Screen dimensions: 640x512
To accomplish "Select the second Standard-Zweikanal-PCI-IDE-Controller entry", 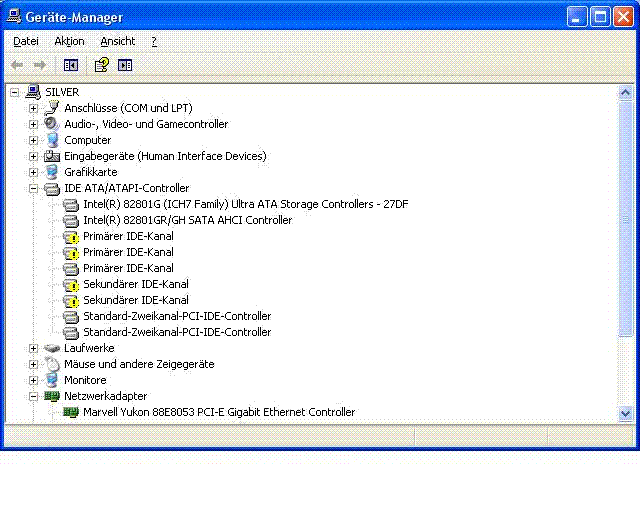I will click(177, 332).
